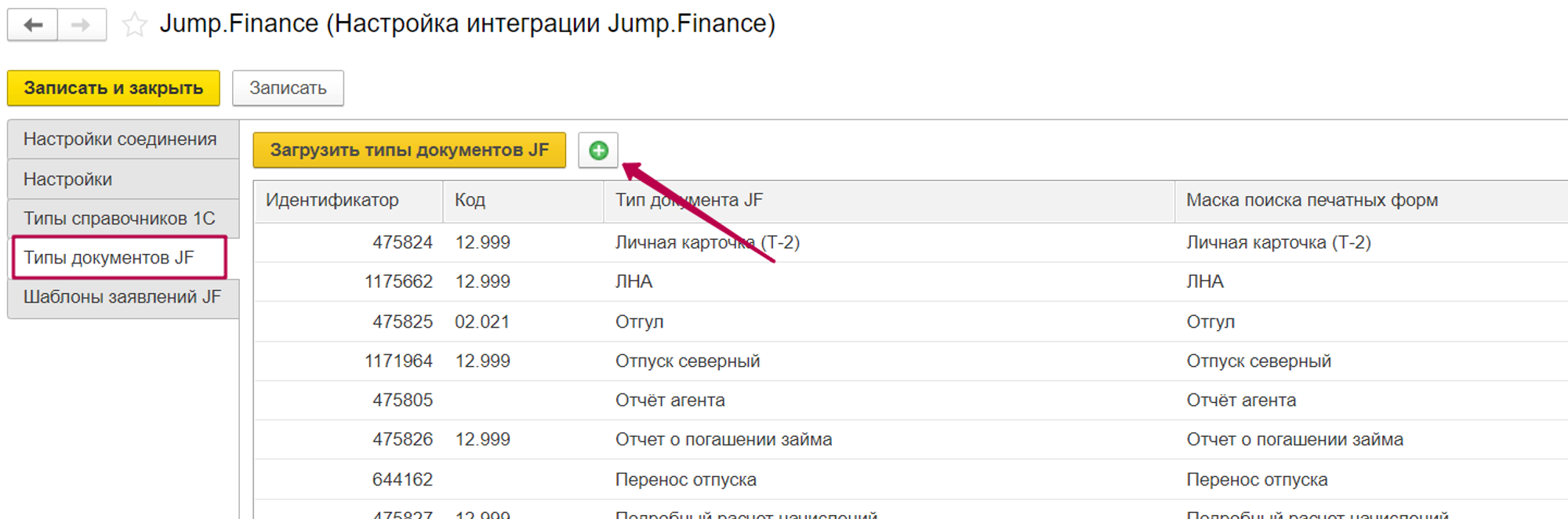
Task: Click identifier 1171964 in the table
Action: point(398,361)
